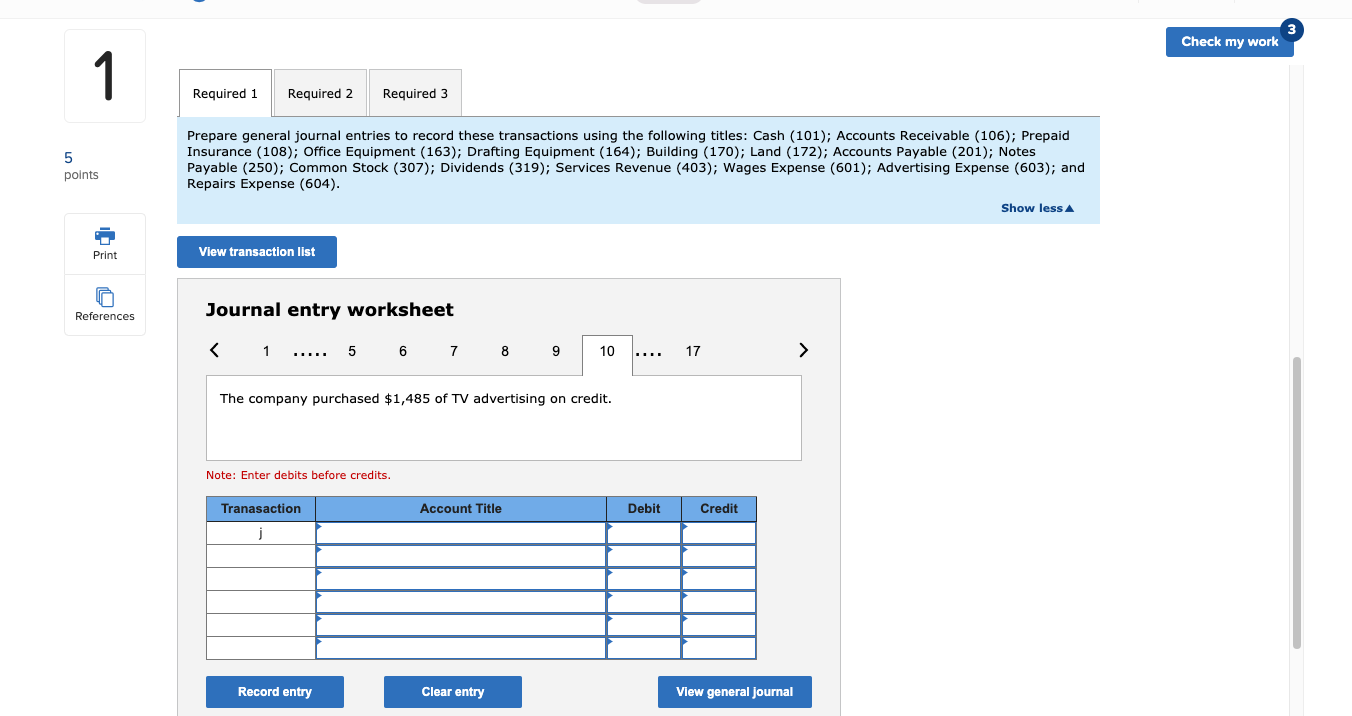Open Account Title dropdown in row j

click(461, 533)
